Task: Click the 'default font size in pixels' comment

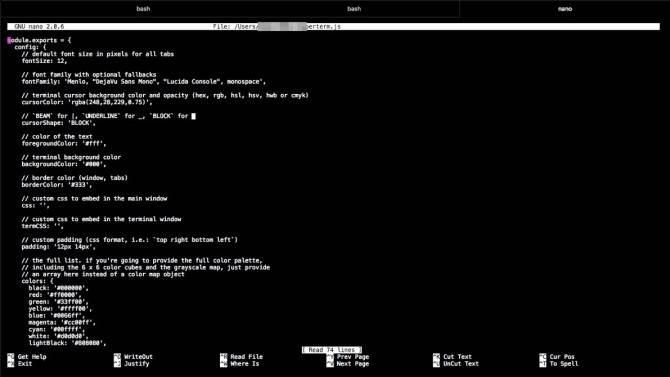Action: tap(98, 54)
